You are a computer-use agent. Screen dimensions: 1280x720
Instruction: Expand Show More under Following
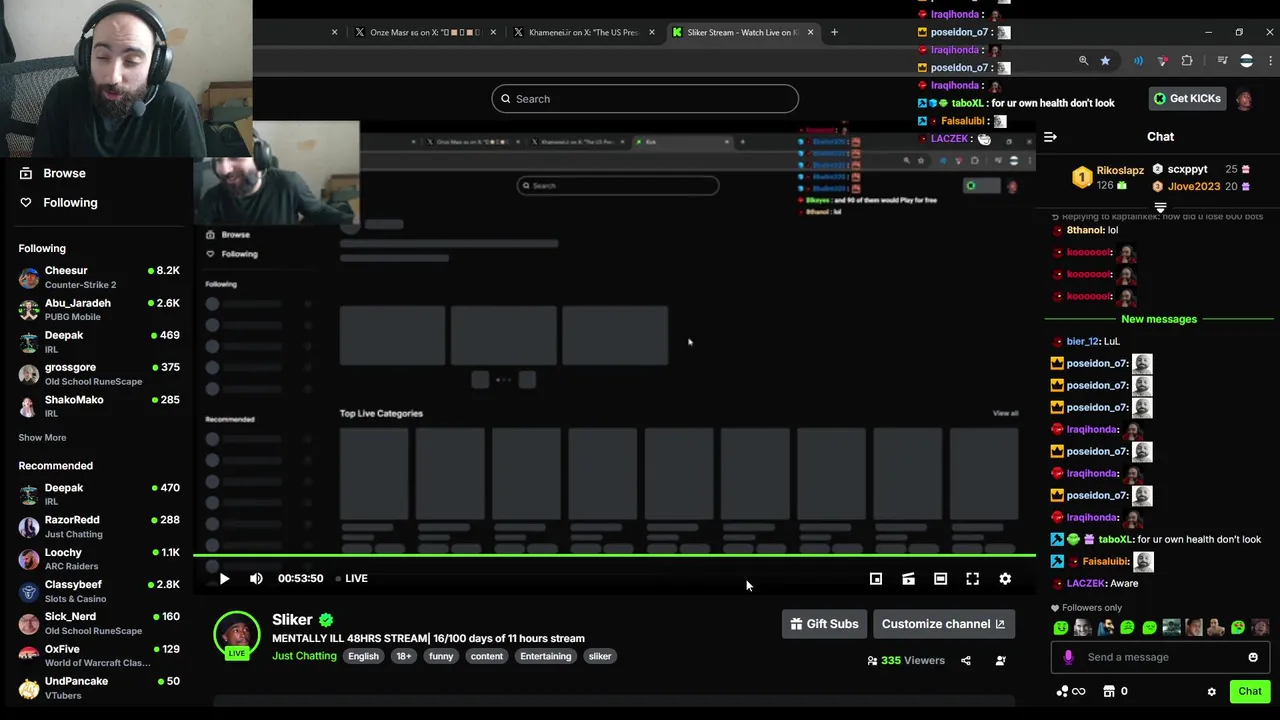(42, 437)
